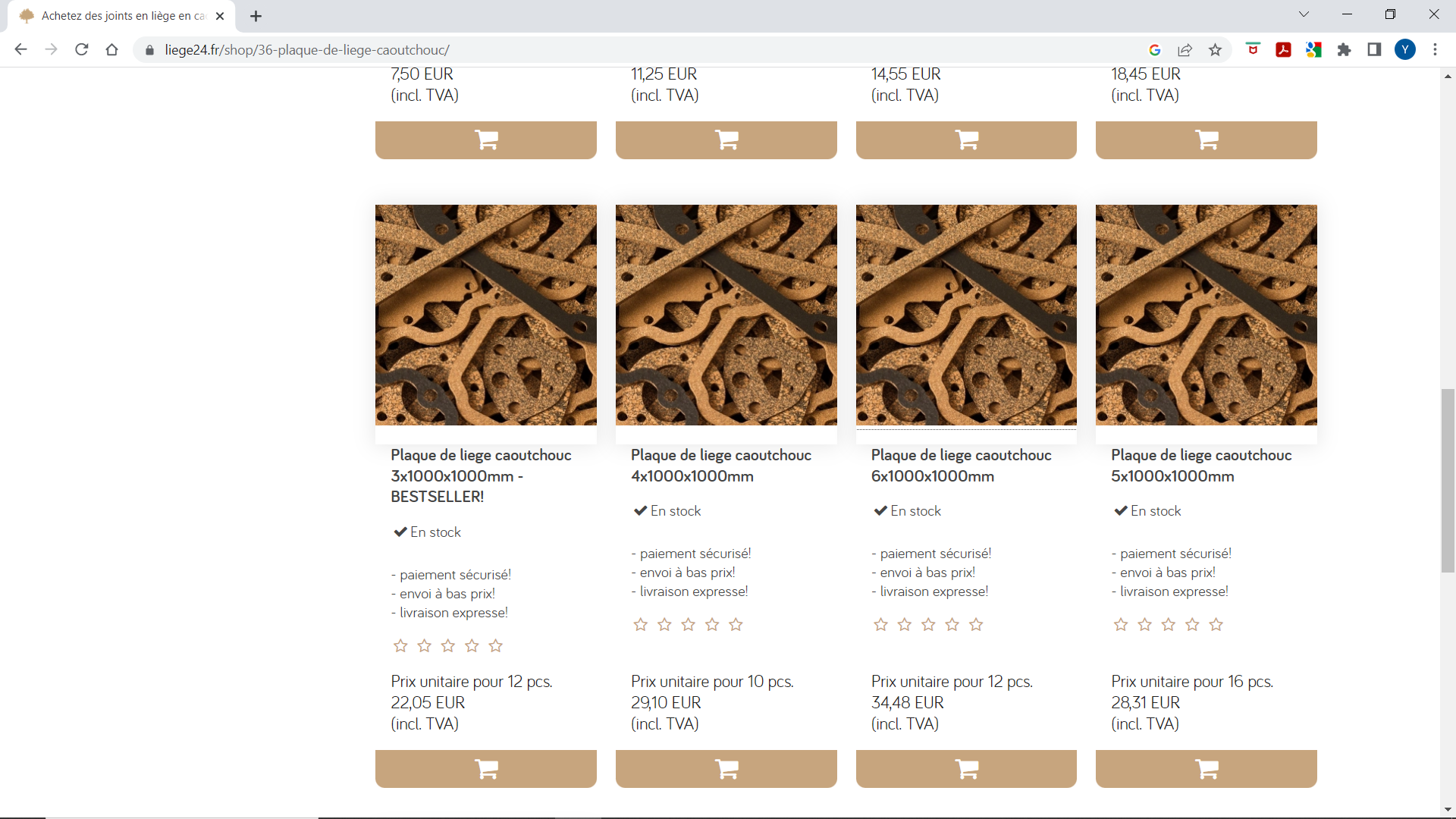Viewport: 1456px width, 819px height.
Task: Open the Google profile avatar menu
Action: tap(1404, 50)
